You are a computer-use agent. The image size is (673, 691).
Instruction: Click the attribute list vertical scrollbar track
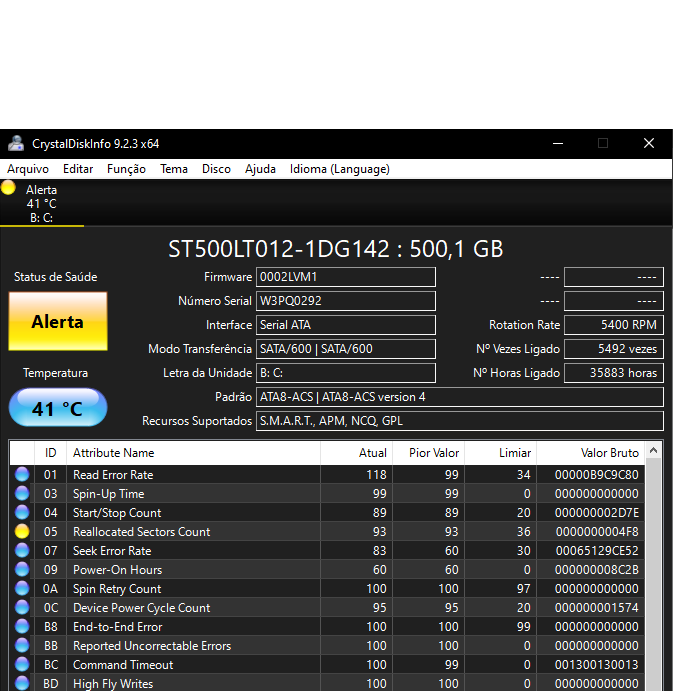[x=654, y=575]
